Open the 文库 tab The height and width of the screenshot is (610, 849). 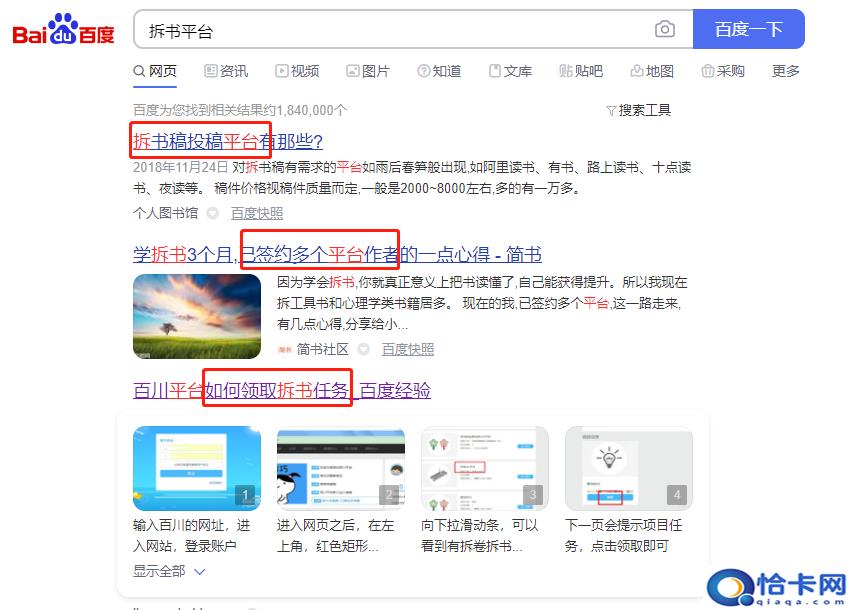click(x=510, y=71)
